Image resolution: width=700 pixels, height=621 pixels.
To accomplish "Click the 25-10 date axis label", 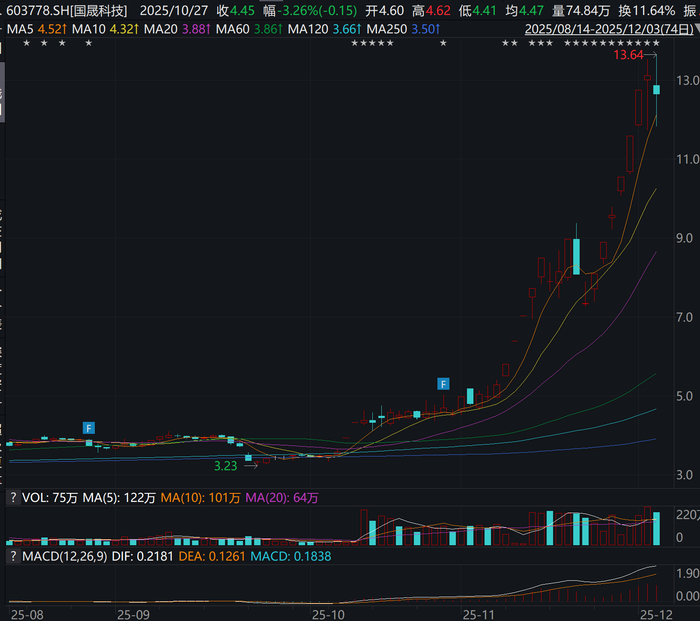I will point(328,614).
